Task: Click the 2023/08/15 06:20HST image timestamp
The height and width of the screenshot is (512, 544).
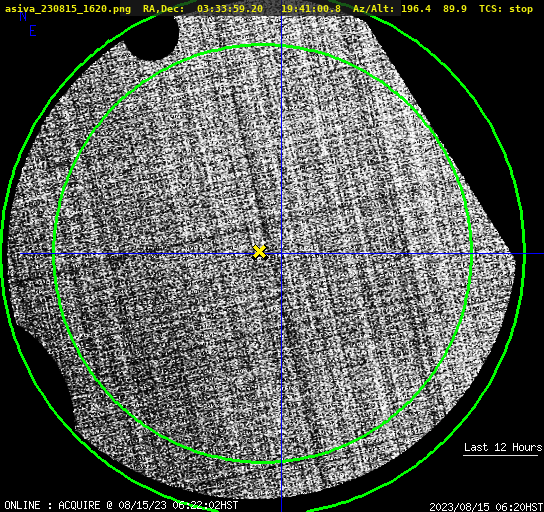Action: (x=486, y=507)
